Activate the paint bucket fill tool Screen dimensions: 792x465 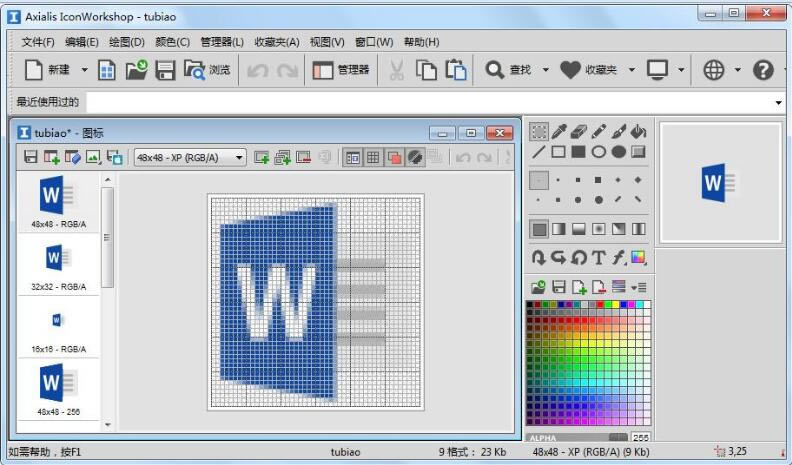638,132
